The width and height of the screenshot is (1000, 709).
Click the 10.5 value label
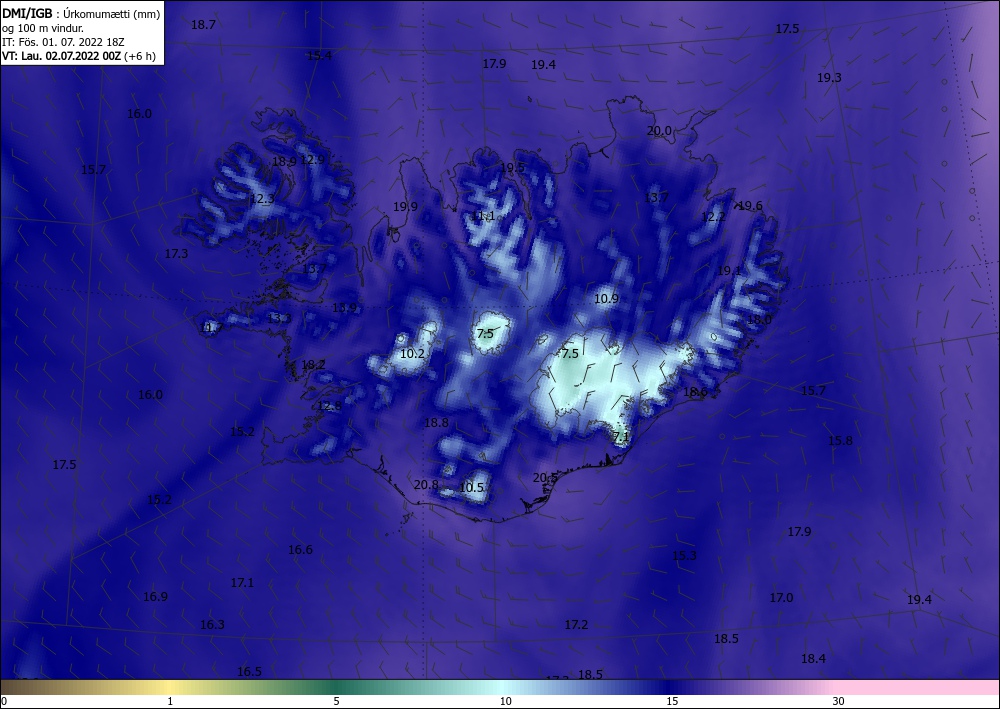(472, 488)
